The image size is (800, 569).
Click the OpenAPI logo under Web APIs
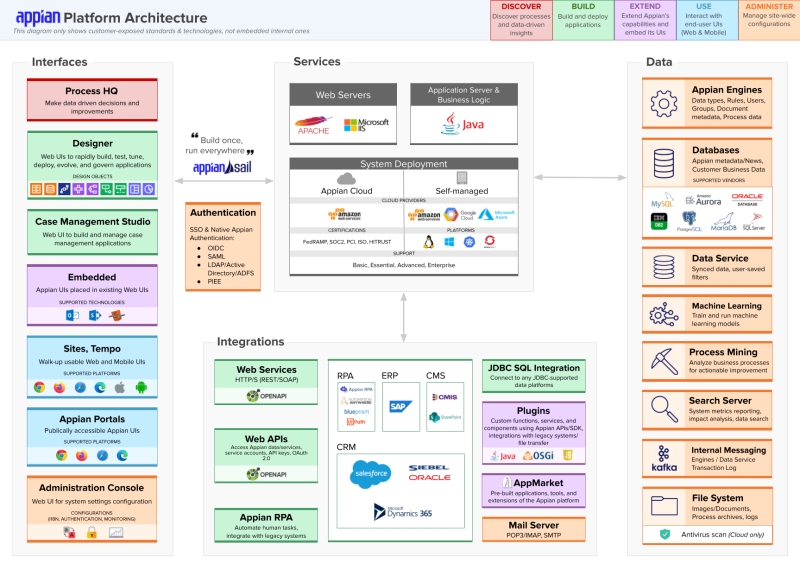click(x=266, y=474)
